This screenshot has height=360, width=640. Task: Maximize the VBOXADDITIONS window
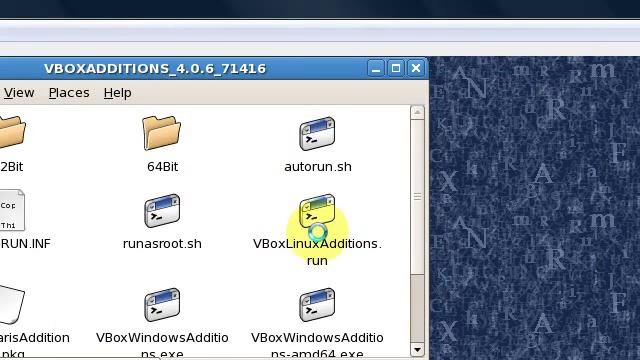tap(396, 68)
